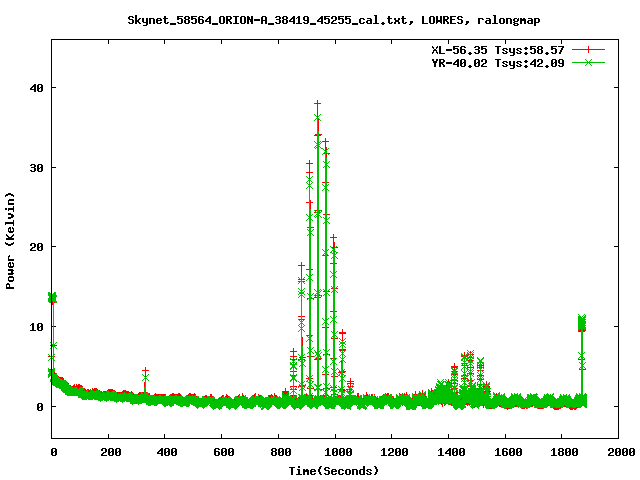Click the x-axis tick label 200
The width and height of the screenshot is (640, 480).
coord(111,452)
